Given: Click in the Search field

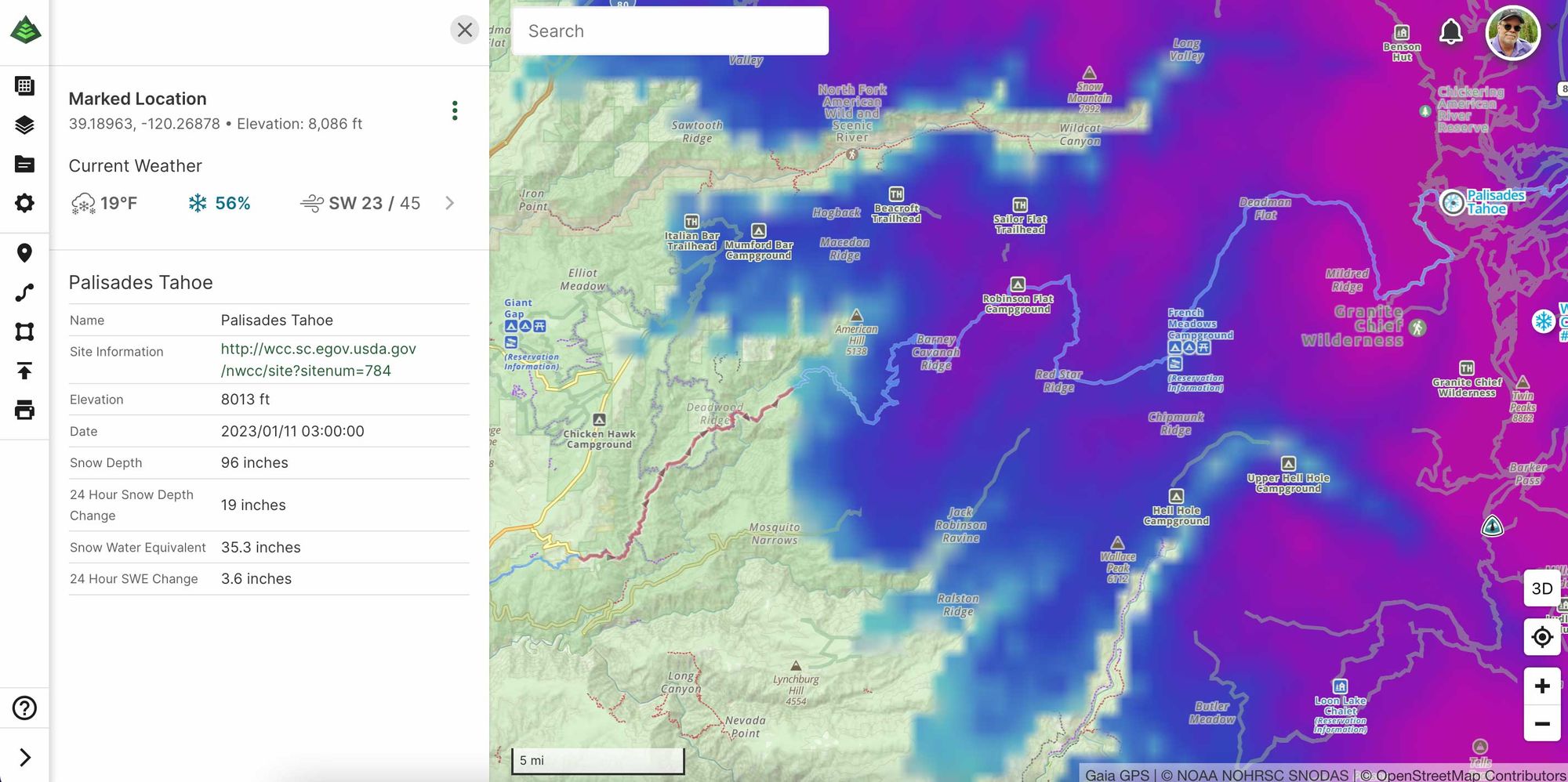Looking at the screenshot, I should point(670,31).
